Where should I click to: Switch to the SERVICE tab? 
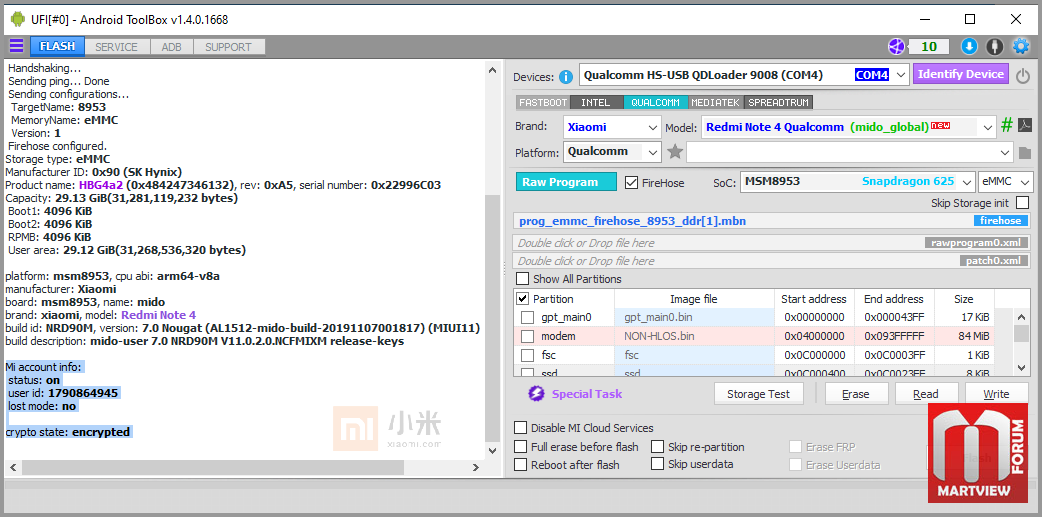[x=116, y=47]
